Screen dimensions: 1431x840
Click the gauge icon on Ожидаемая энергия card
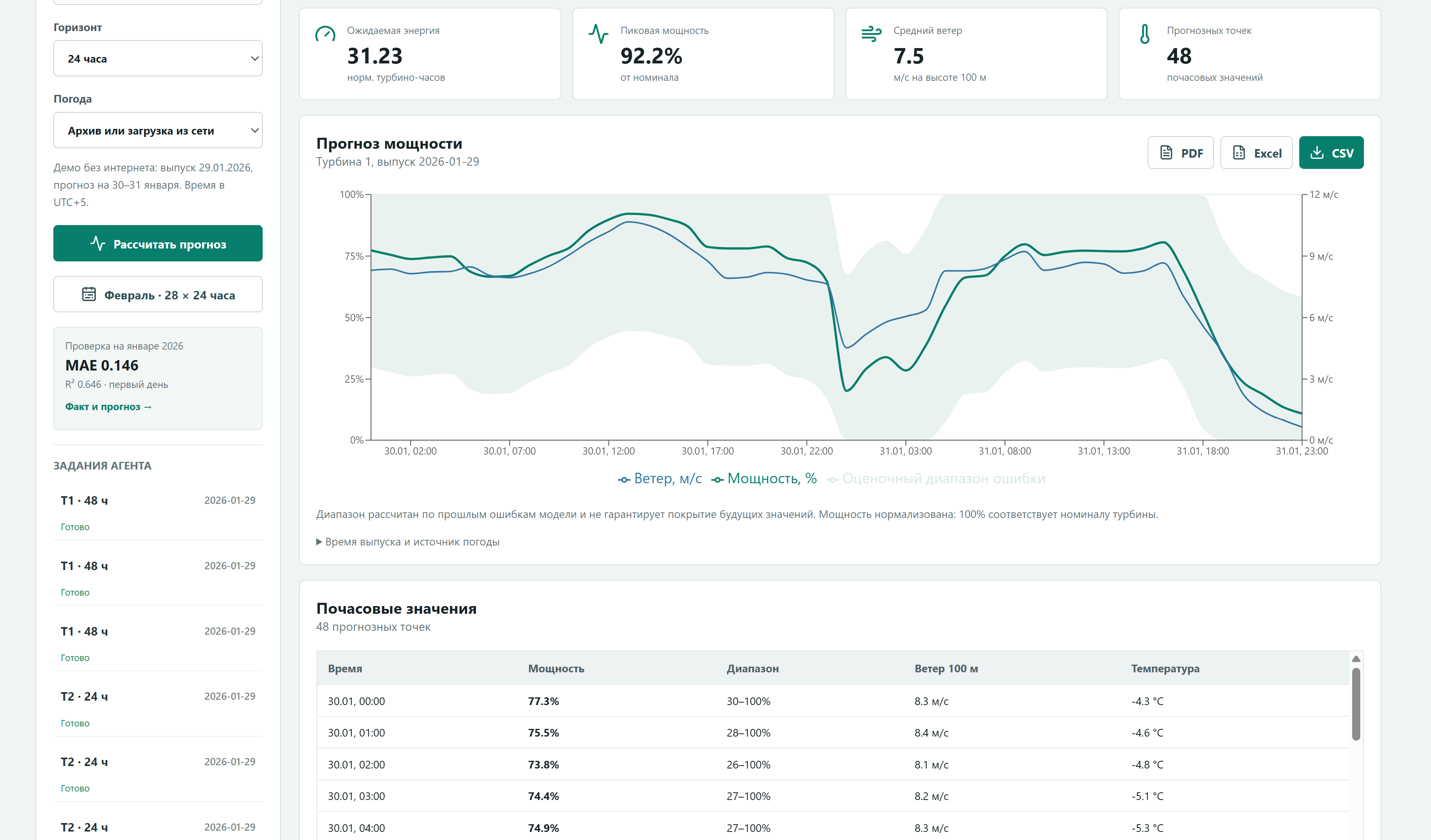(x=325, y=34)
